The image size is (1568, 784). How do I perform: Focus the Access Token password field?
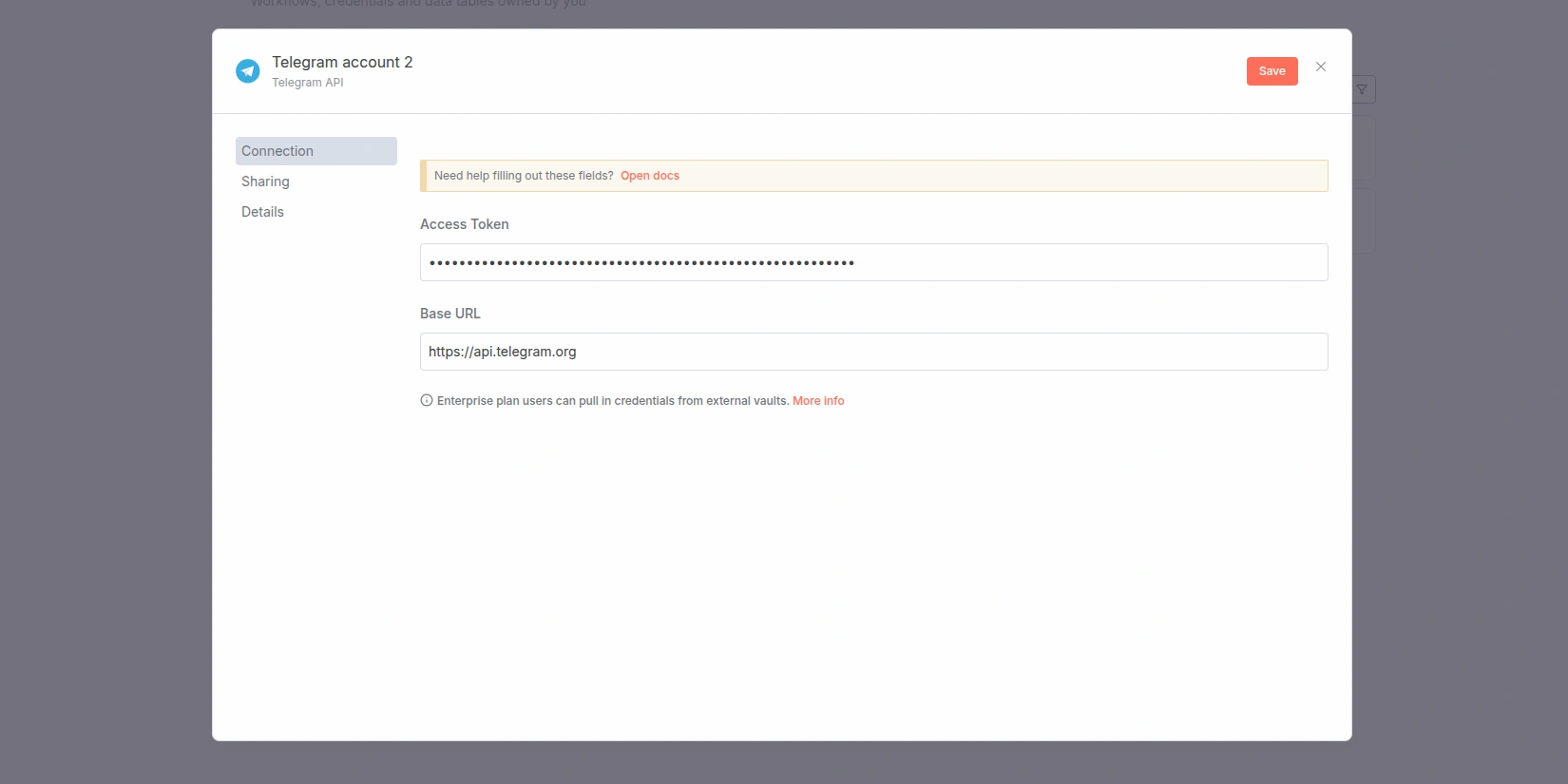pos(872,262)
